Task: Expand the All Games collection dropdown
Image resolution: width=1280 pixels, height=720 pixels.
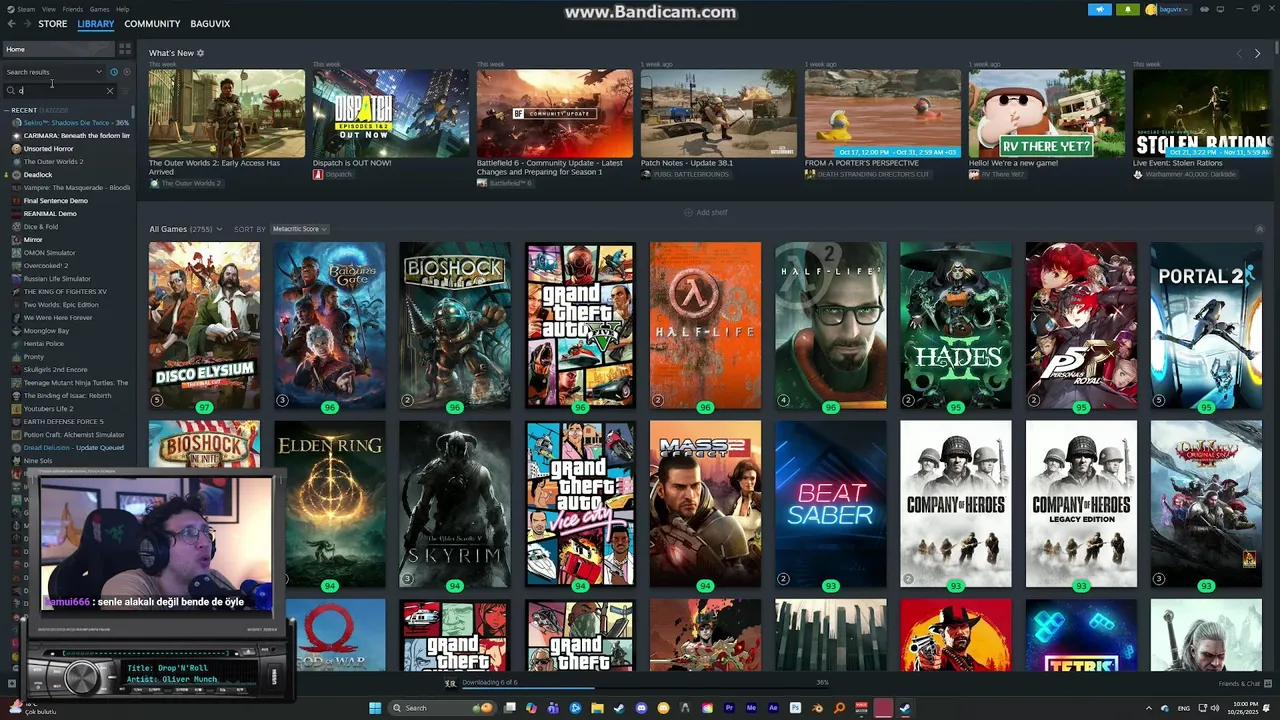Action: pyautogui.click(x=186, y=229)
